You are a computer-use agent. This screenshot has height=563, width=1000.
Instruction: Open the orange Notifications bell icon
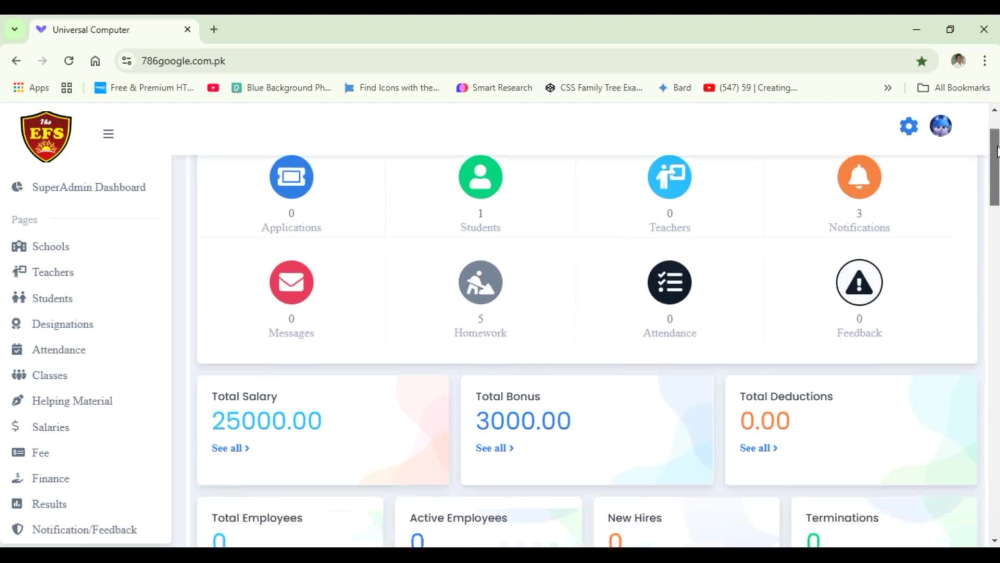point(859,177)
